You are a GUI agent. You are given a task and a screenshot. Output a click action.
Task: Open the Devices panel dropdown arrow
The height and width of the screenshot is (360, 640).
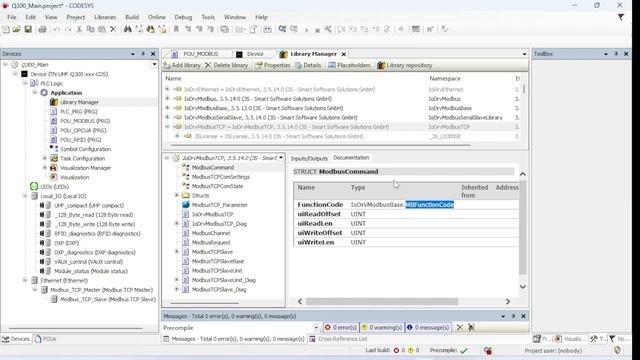(x=133, y=54)
